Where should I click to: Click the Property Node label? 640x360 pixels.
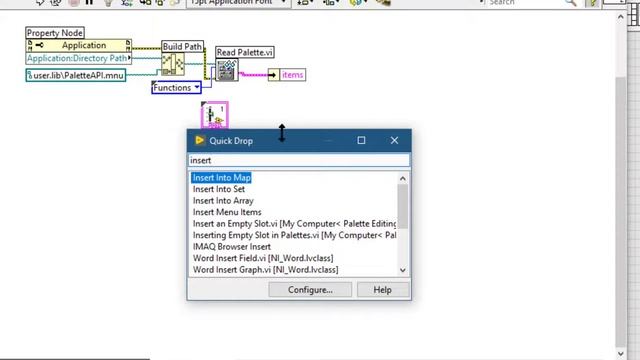coord(55,33)
